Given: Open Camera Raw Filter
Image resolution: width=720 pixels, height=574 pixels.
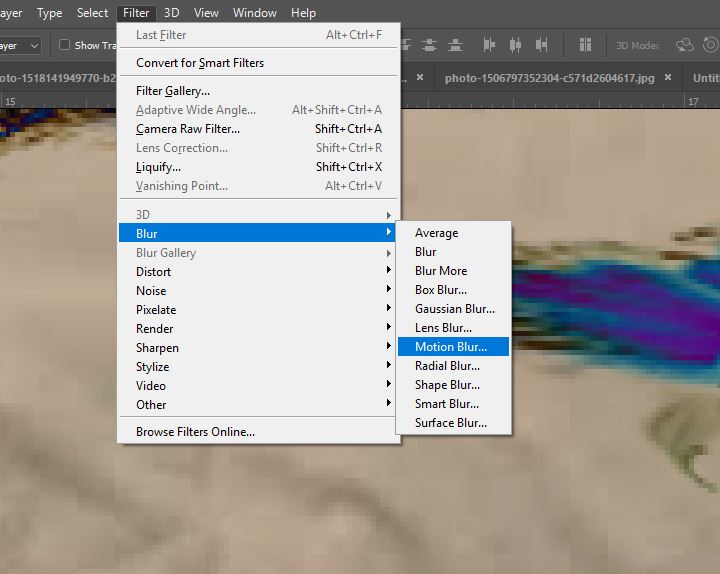Looking at the screenshot, I should click(259, 129).
